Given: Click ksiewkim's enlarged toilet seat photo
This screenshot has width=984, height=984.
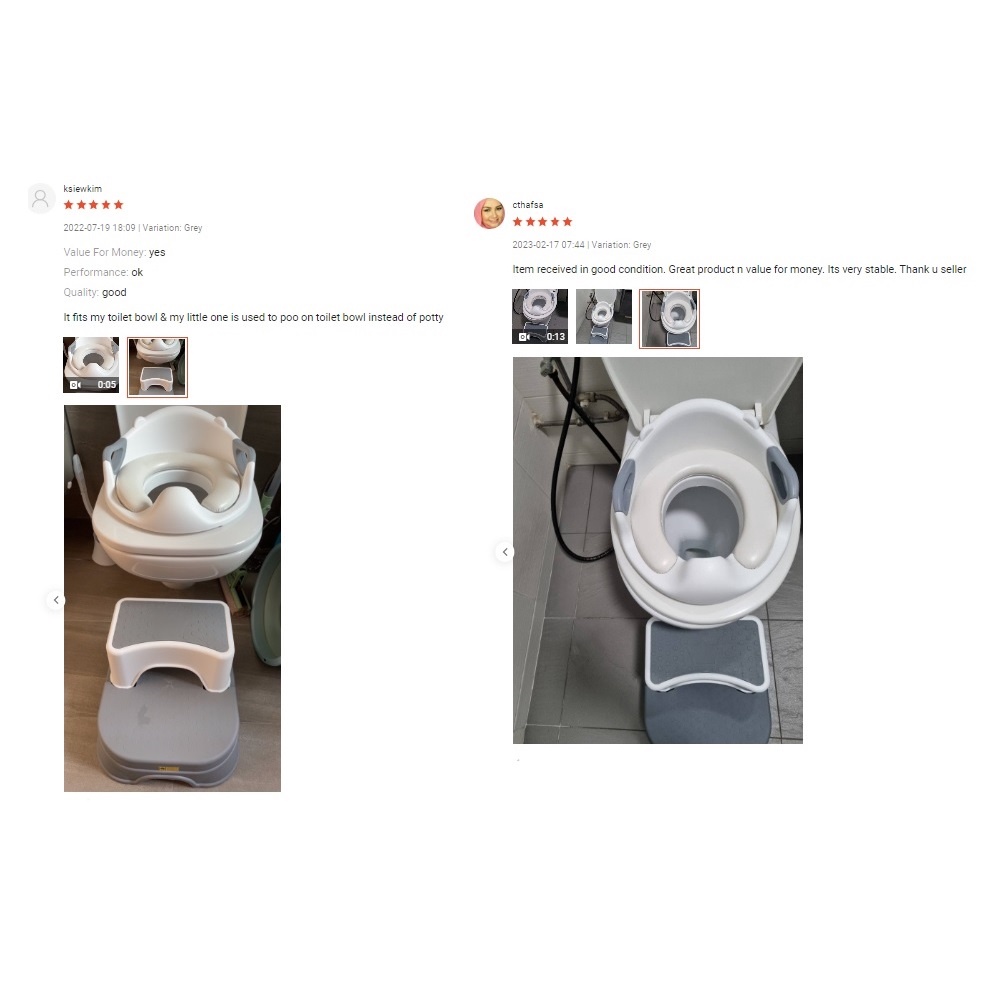Looking at the screenshot, I should click(173, 598).
